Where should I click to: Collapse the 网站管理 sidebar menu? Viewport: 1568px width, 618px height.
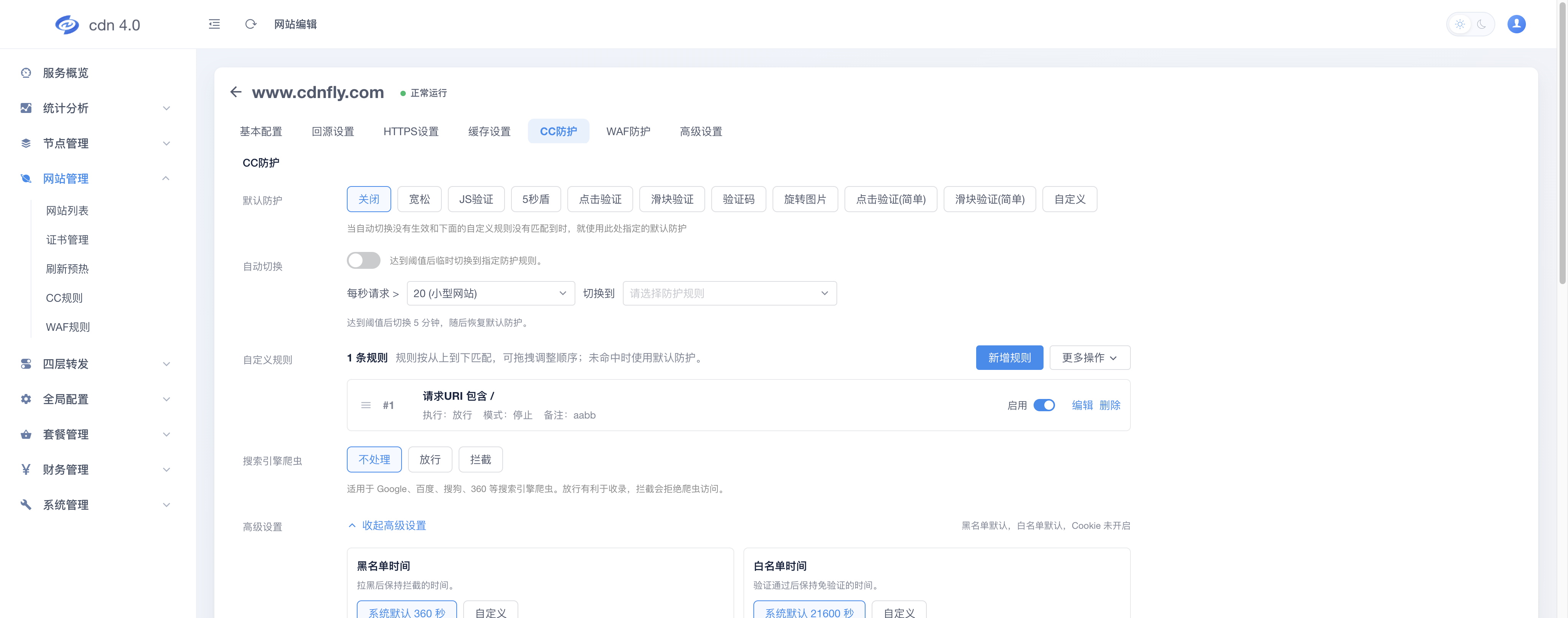[166, 178]
